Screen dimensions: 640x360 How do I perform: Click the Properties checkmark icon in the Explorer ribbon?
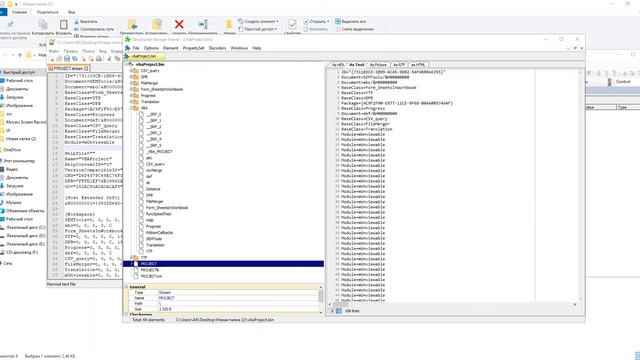[x=292, y=24]
